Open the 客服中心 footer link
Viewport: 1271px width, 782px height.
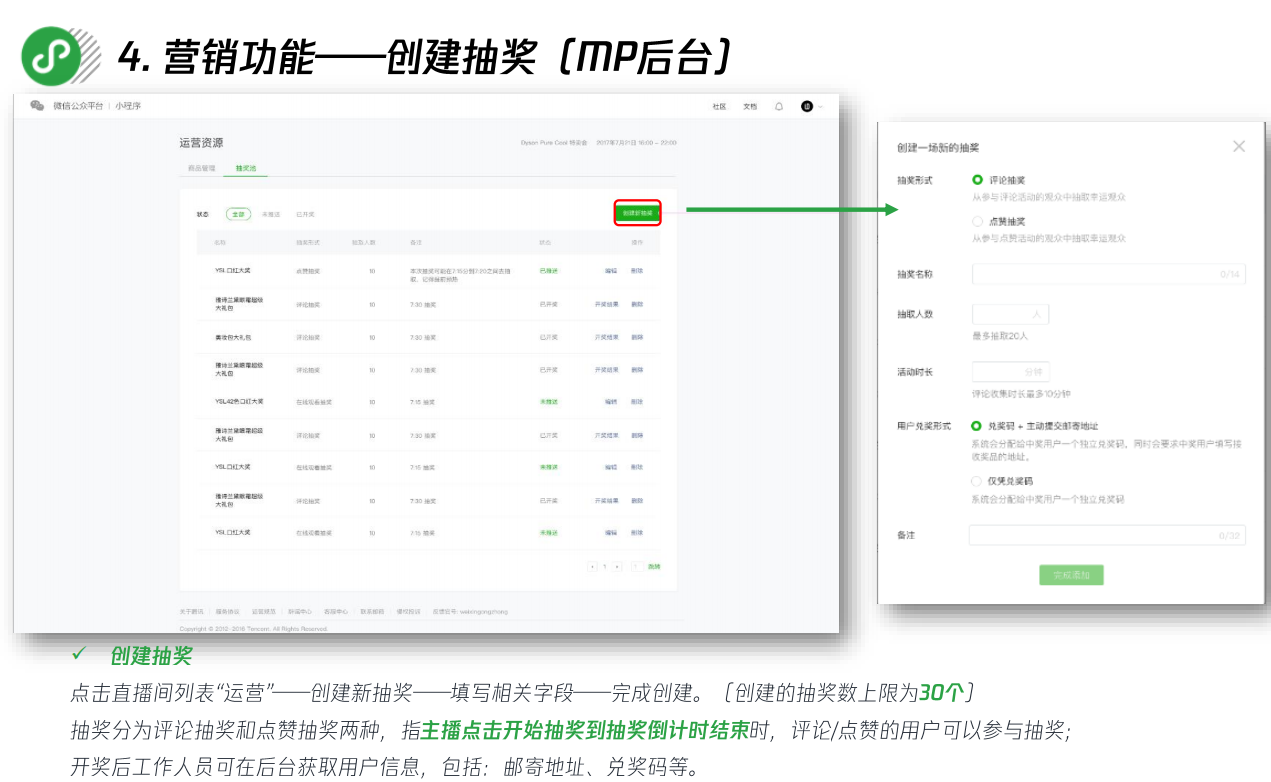tap(336, 610)
